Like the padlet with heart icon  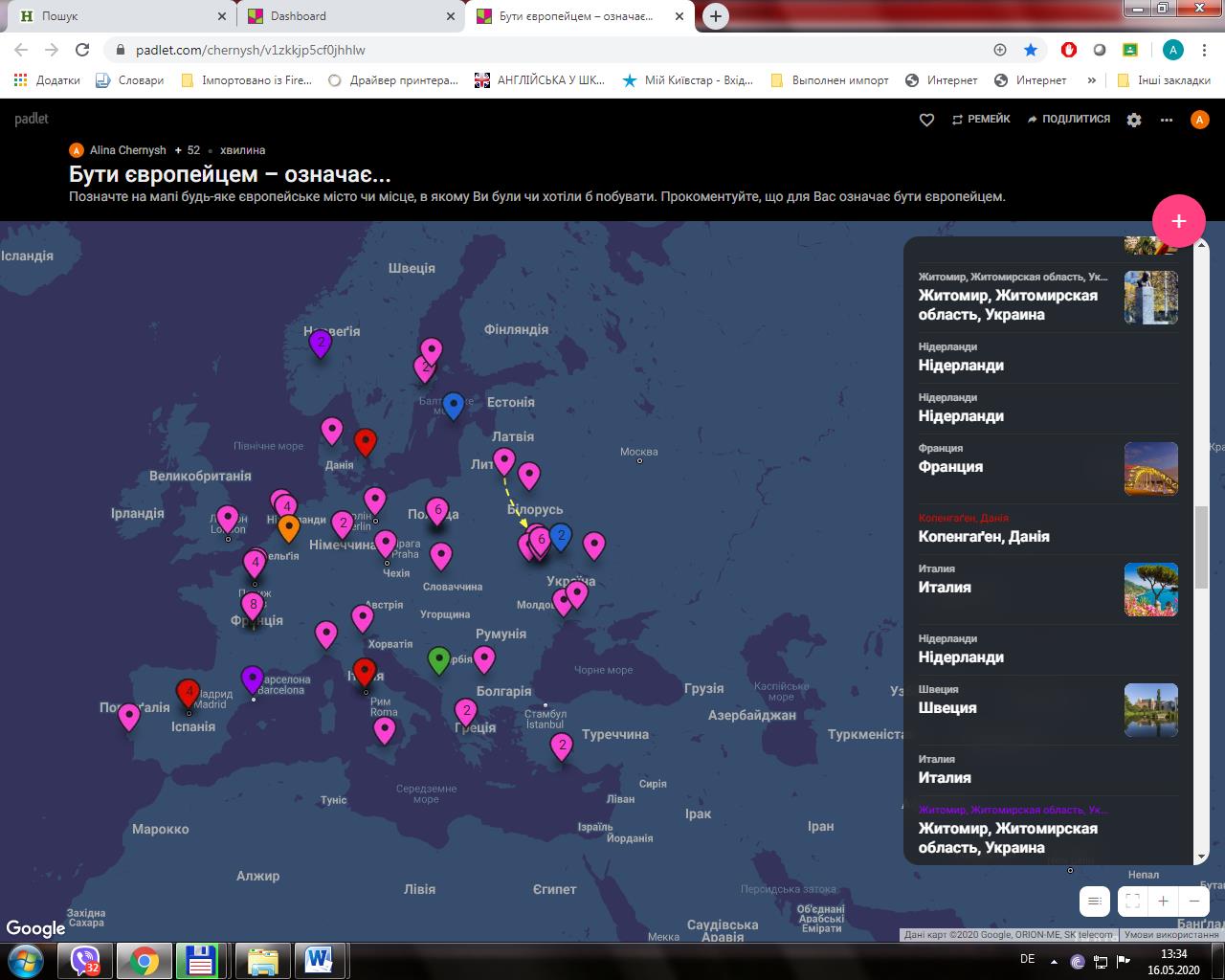click(926, 120)
